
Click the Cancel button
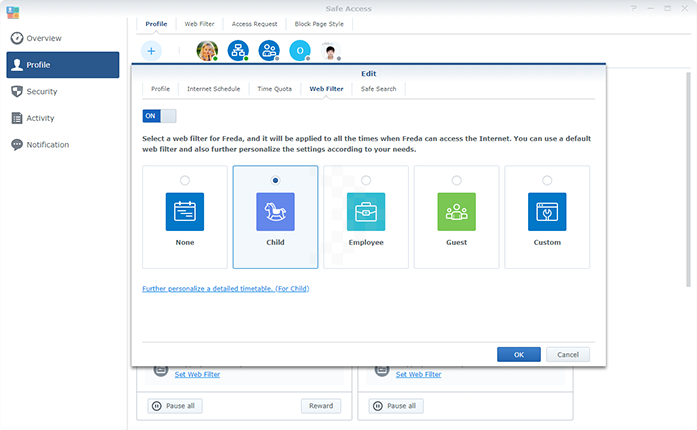(x=567, y=354)
